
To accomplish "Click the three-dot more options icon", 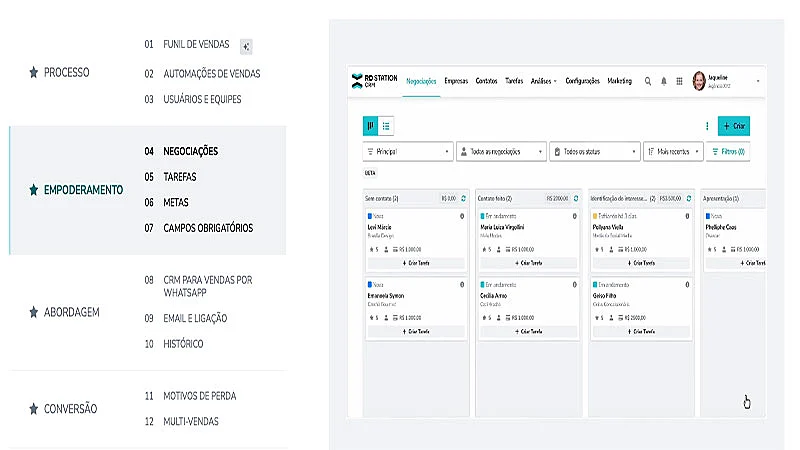I will click(707, 126).
